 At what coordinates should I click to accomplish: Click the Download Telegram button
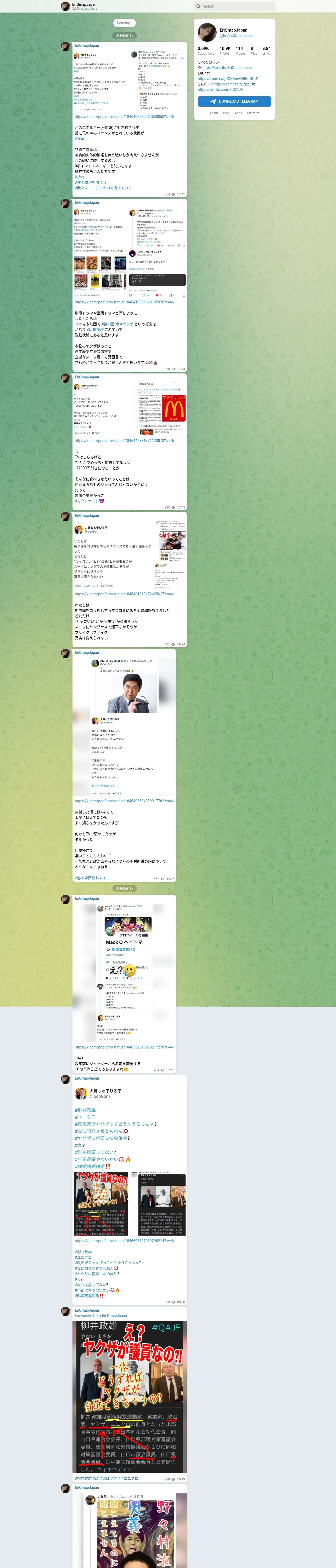234,101
